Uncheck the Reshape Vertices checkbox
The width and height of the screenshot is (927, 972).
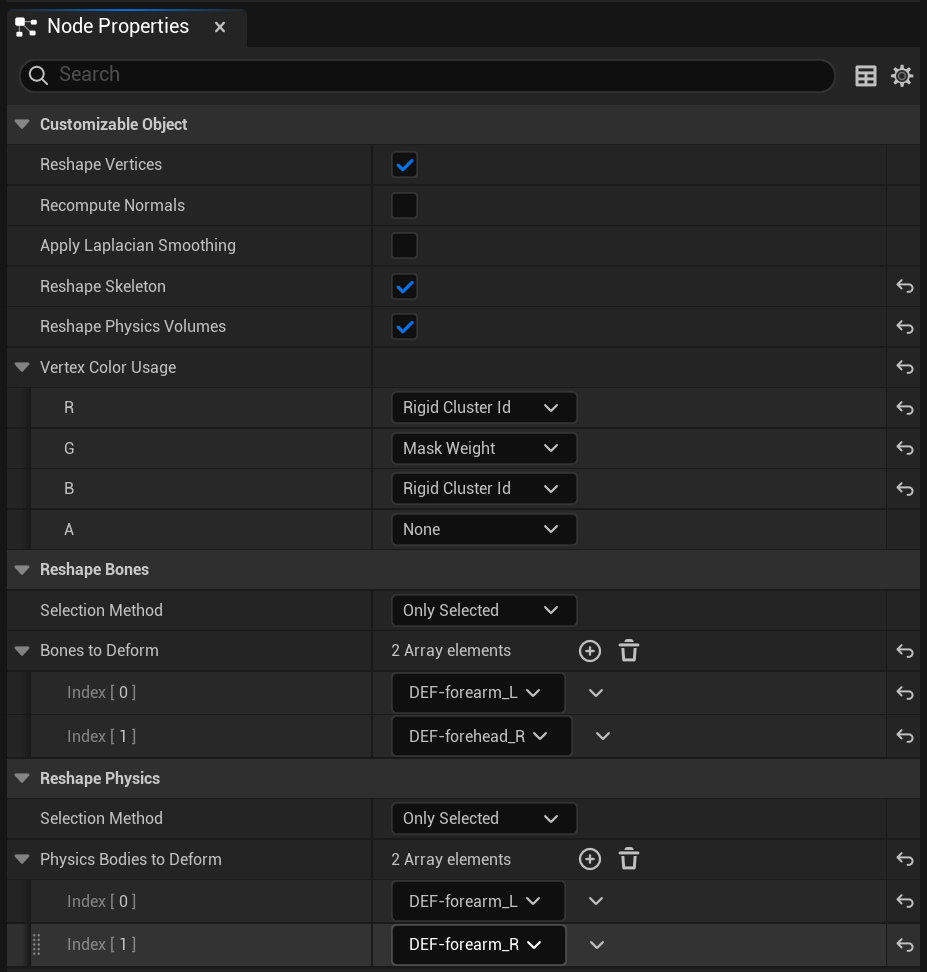[x=404, y=165]
